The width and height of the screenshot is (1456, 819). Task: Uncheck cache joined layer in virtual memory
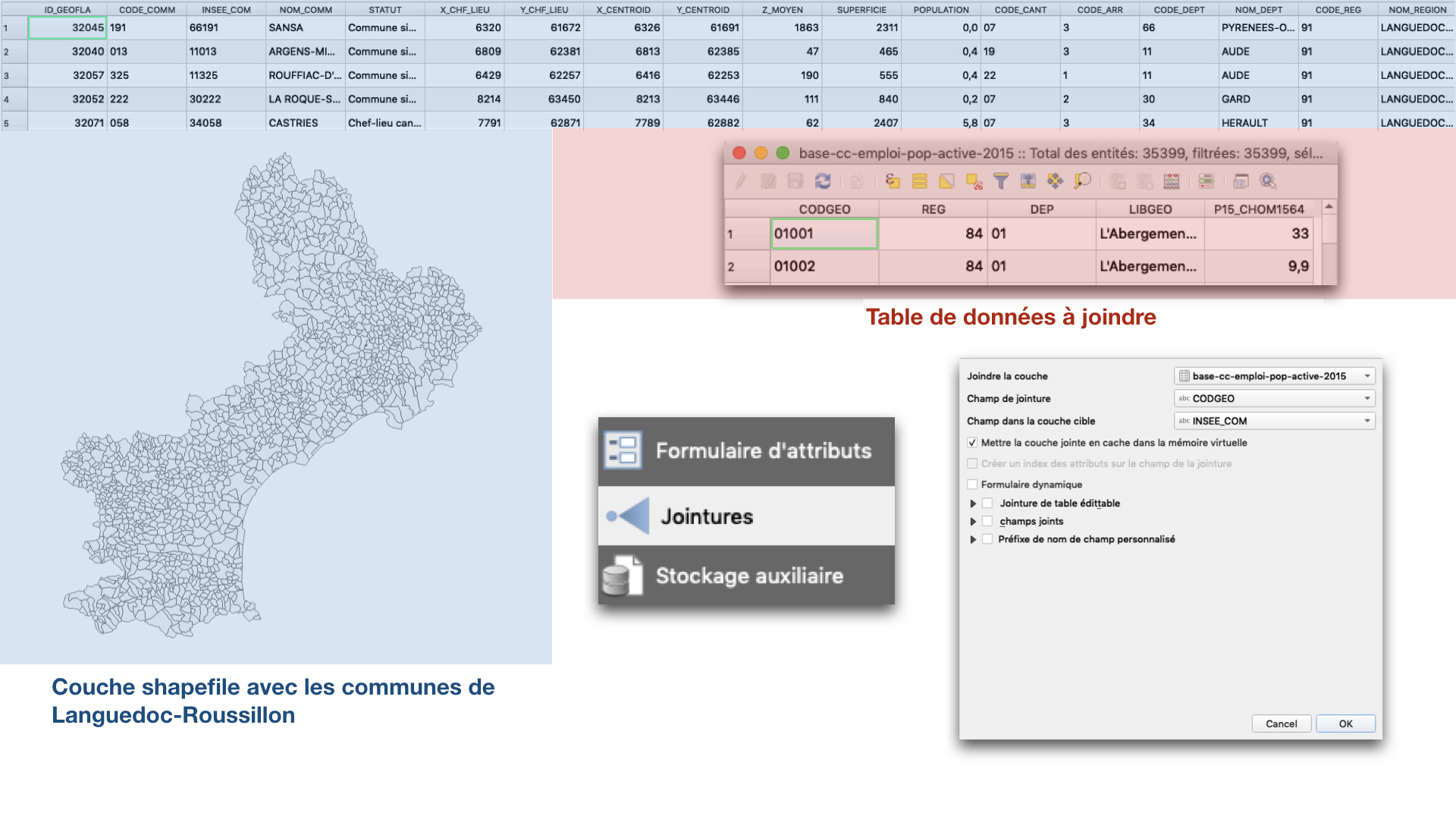pos(972,443)
